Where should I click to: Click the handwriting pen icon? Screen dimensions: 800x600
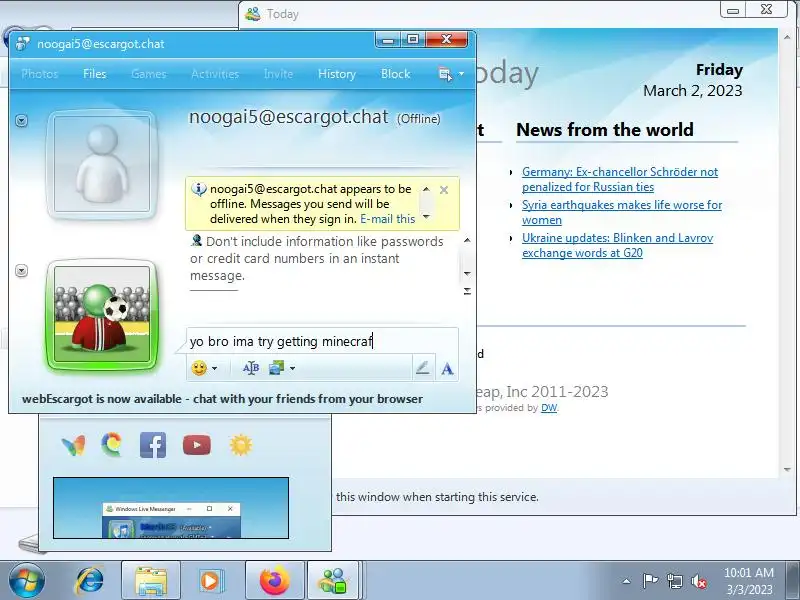point(422,368)
